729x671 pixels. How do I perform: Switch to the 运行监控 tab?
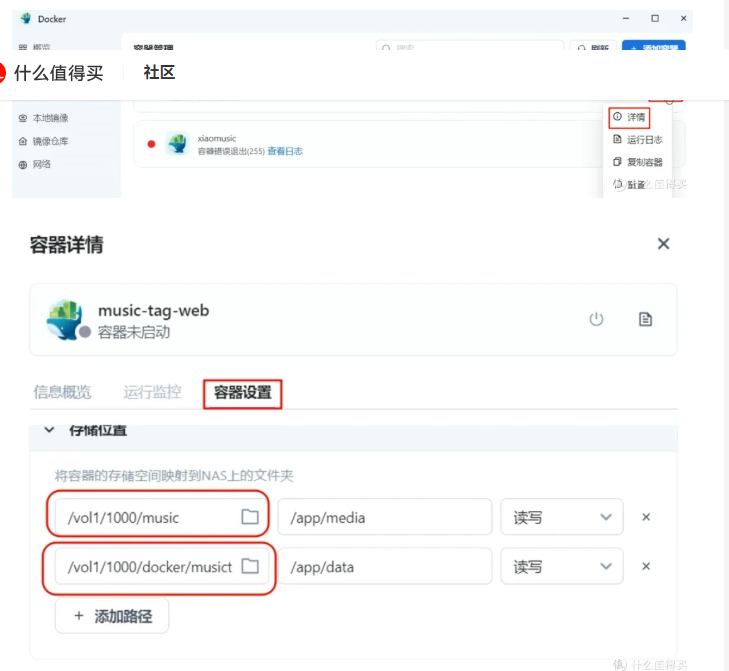coord(152,392)
